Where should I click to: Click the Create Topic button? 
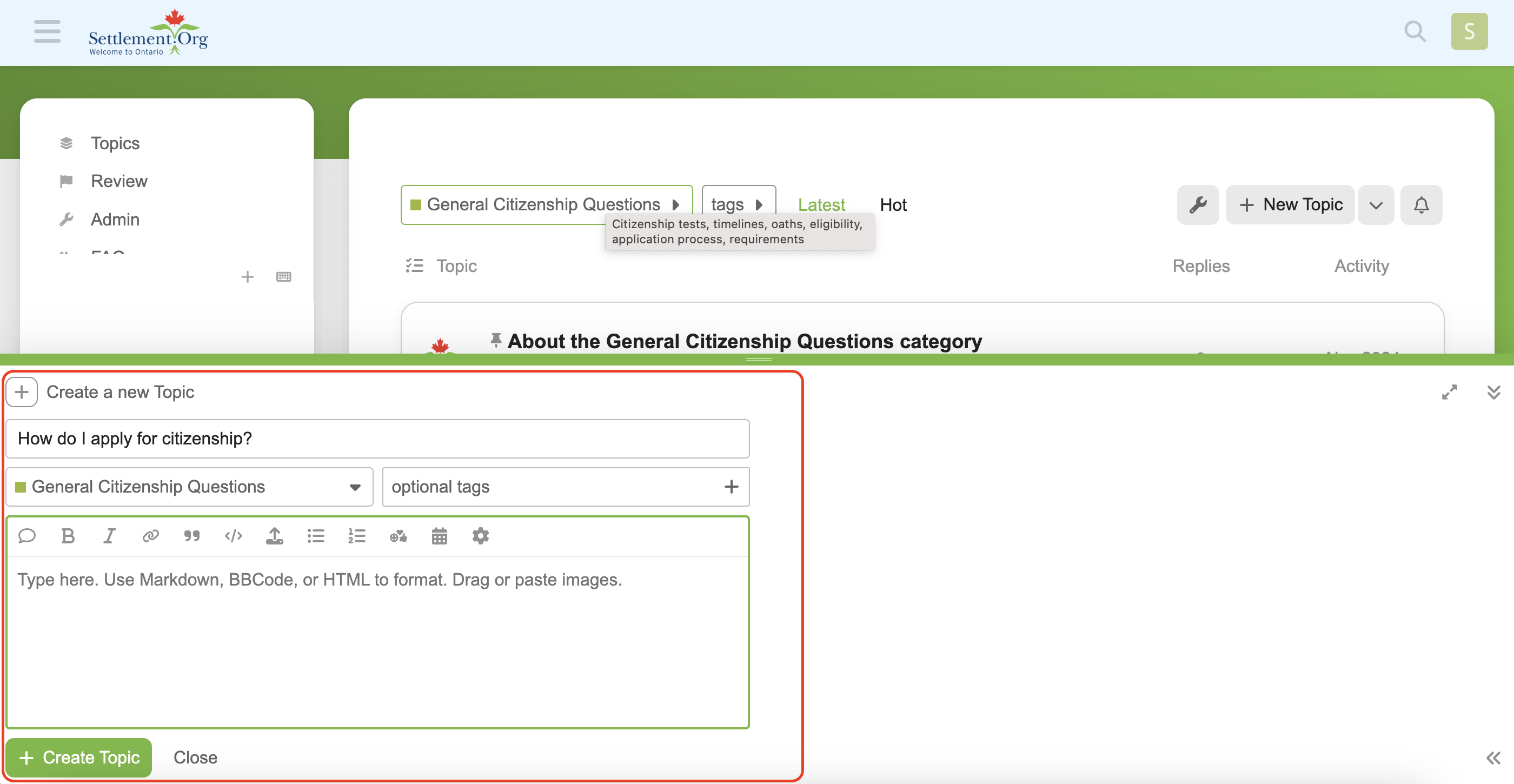(79, 757)
